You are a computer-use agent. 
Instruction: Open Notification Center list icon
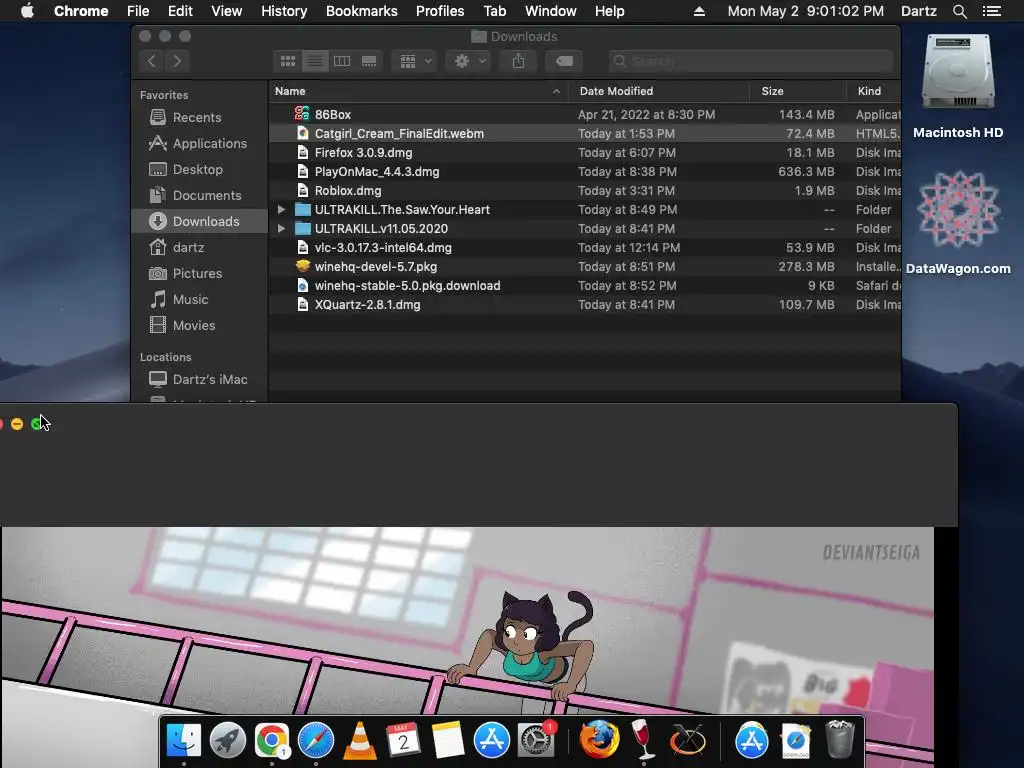pyautogui.click(x=991, y=11)
